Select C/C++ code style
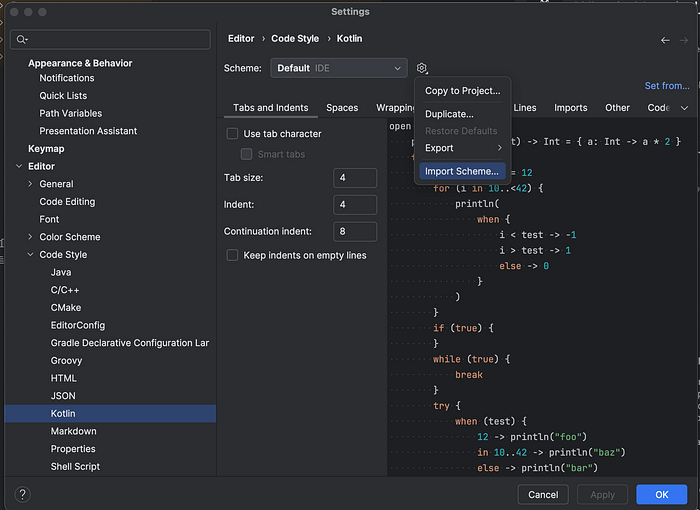700x510 pixels. point(65,290)
